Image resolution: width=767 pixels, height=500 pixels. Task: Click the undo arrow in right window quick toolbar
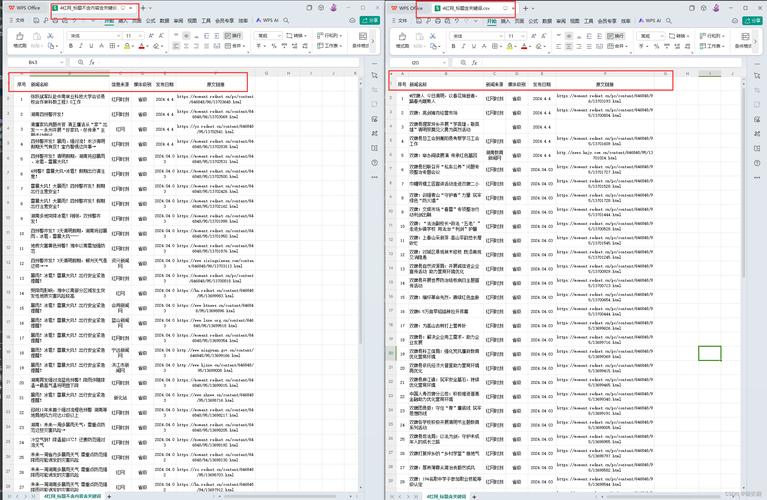point(456,21)
